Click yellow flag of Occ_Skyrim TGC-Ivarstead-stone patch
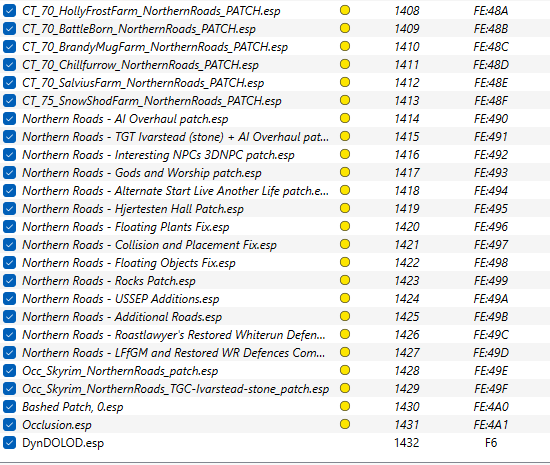 coord(345,388)
